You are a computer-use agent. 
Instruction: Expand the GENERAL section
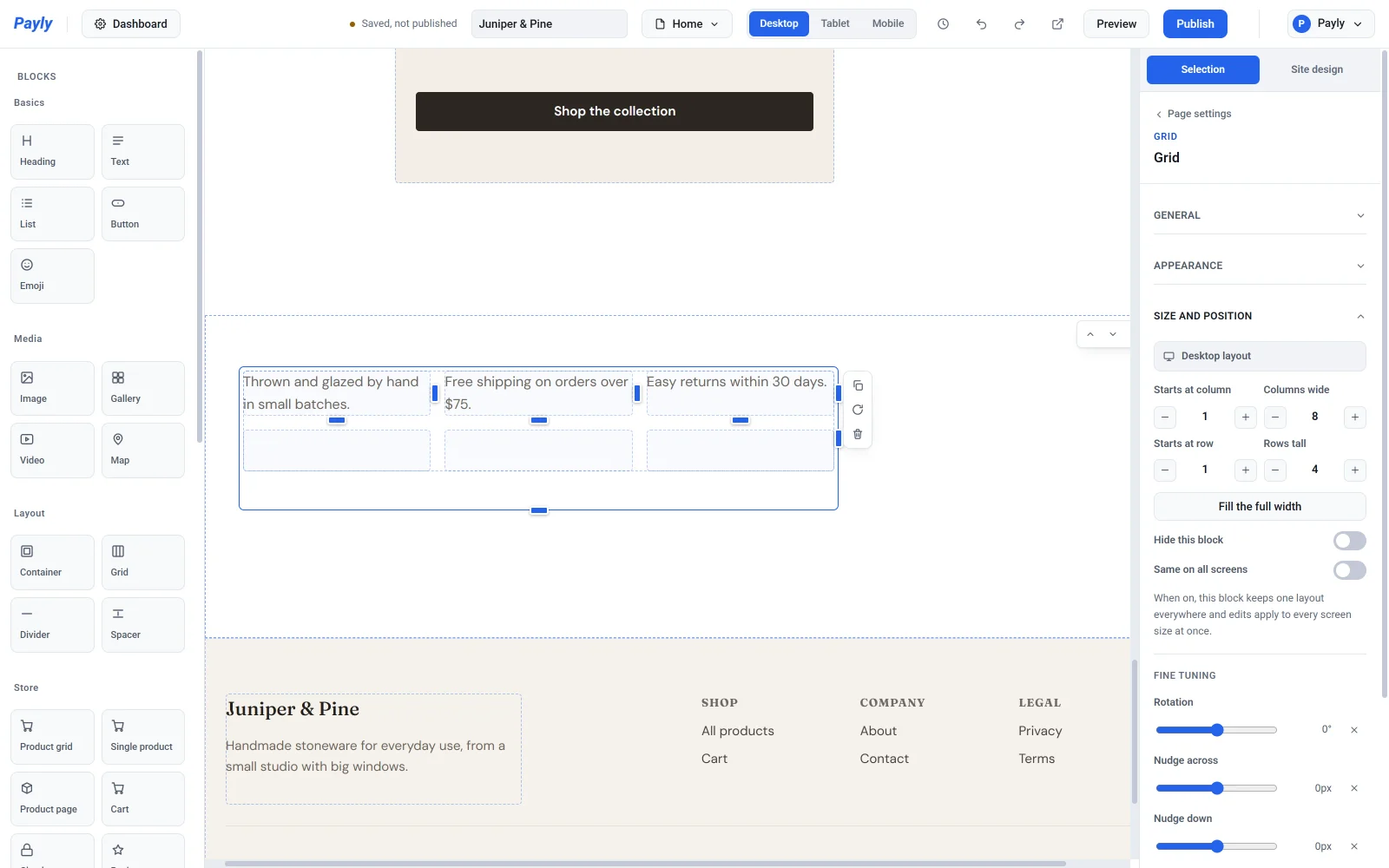coord(1260,215)
